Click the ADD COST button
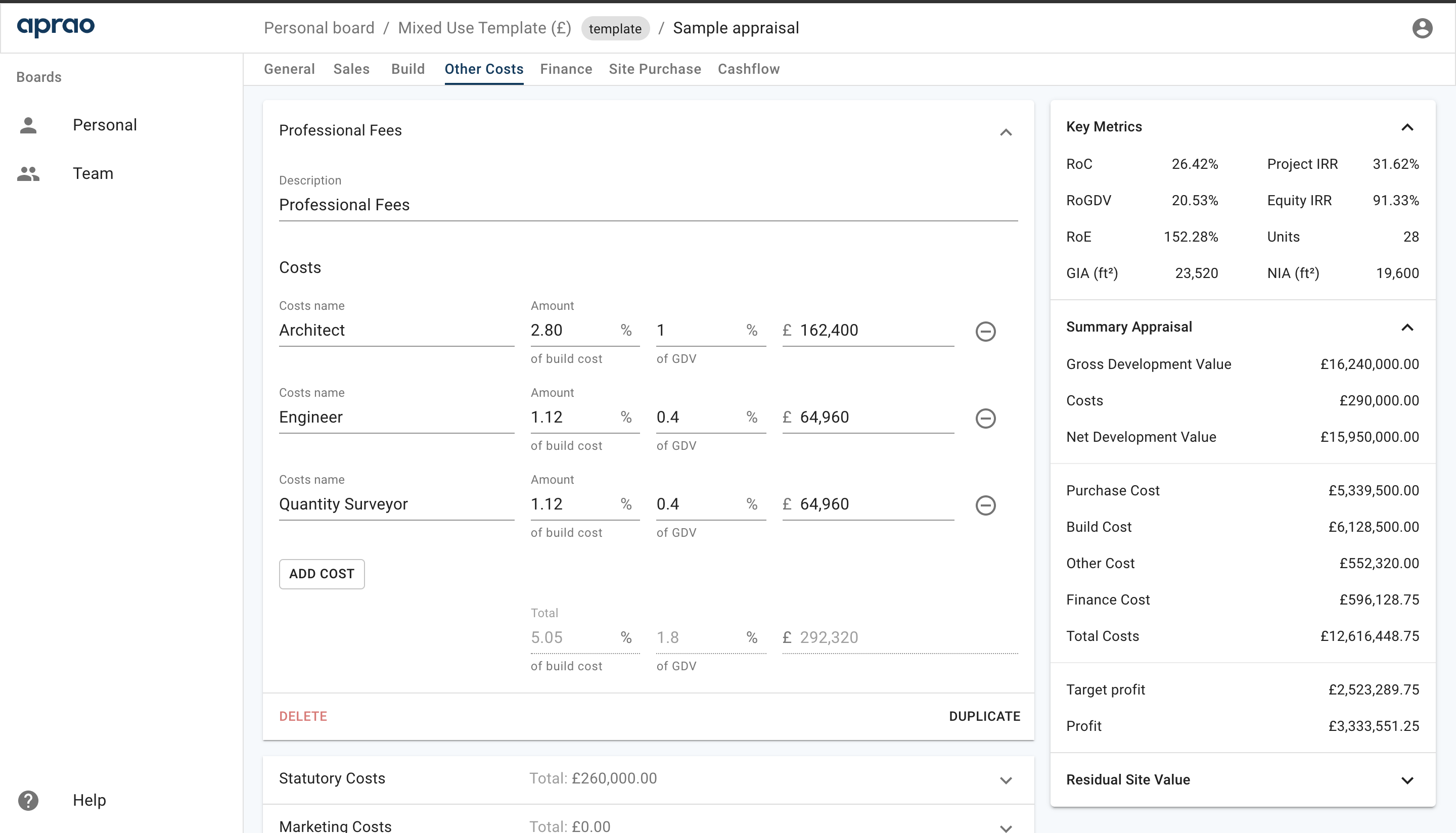1456x833 pixels. [322, 574]
